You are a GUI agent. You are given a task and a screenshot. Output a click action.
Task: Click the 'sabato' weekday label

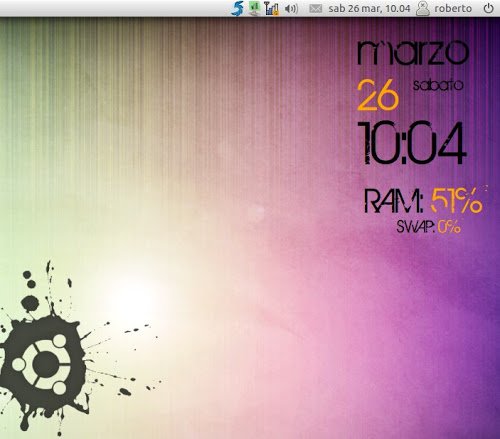click(438, 85)
